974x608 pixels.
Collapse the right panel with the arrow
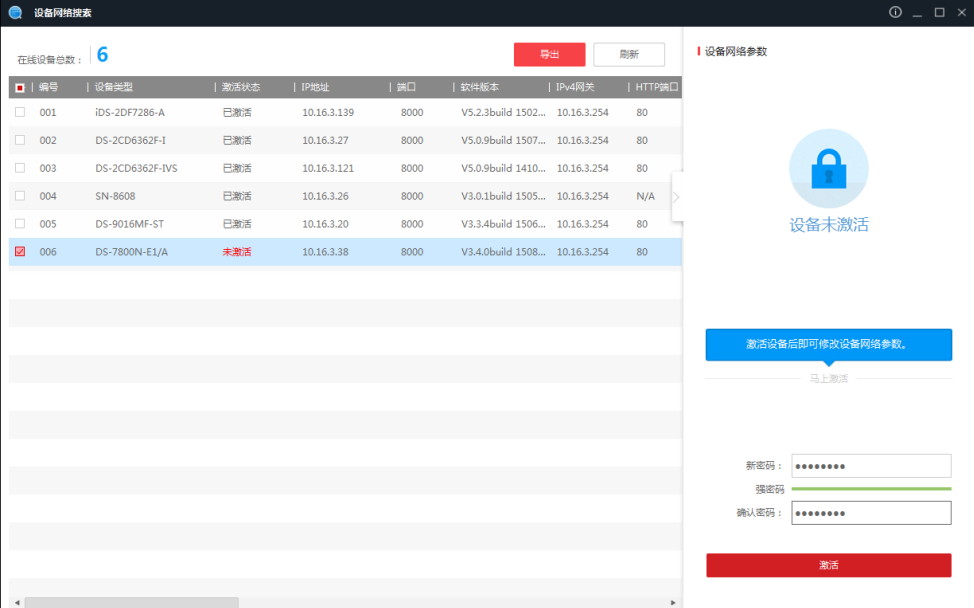[676, 197]
